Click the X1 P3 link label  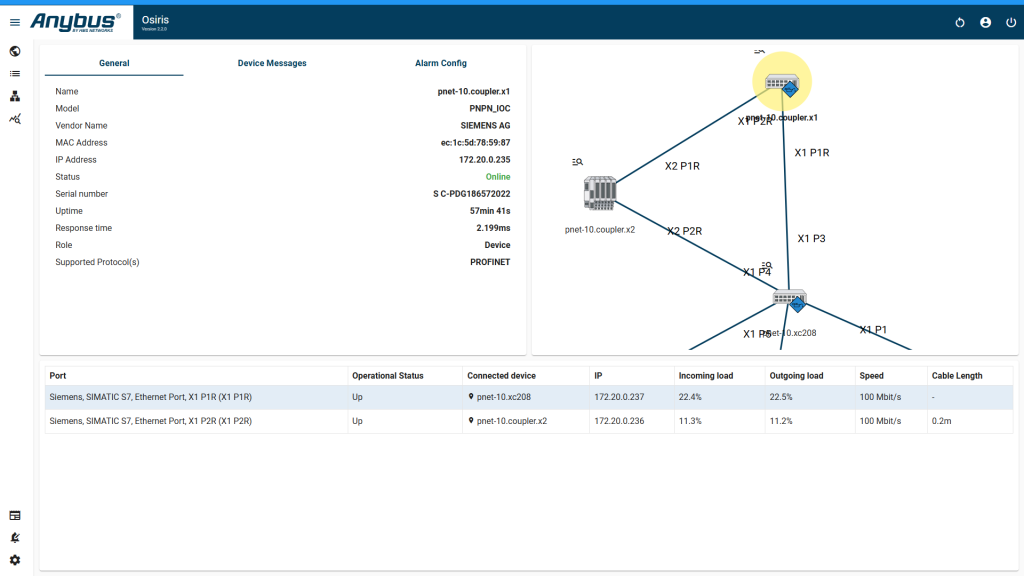point(811,238)
